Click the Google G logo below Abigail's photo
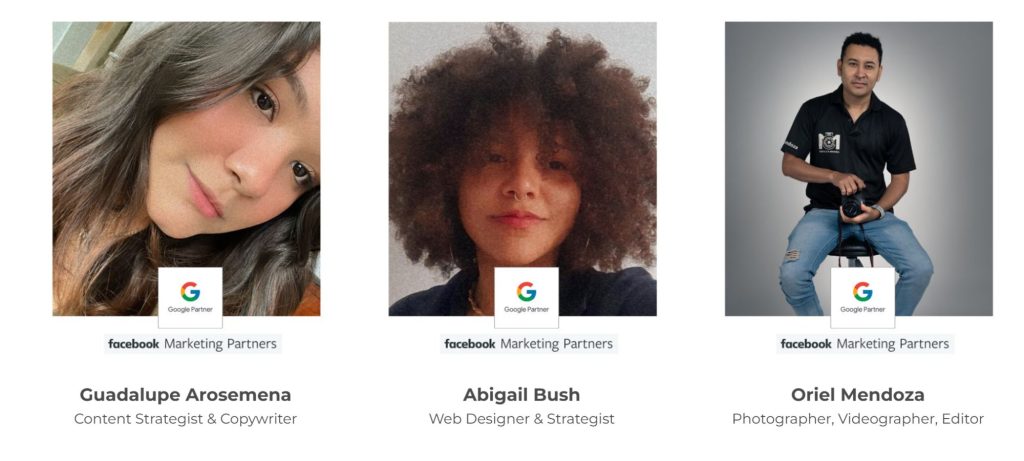 (526, 291)
